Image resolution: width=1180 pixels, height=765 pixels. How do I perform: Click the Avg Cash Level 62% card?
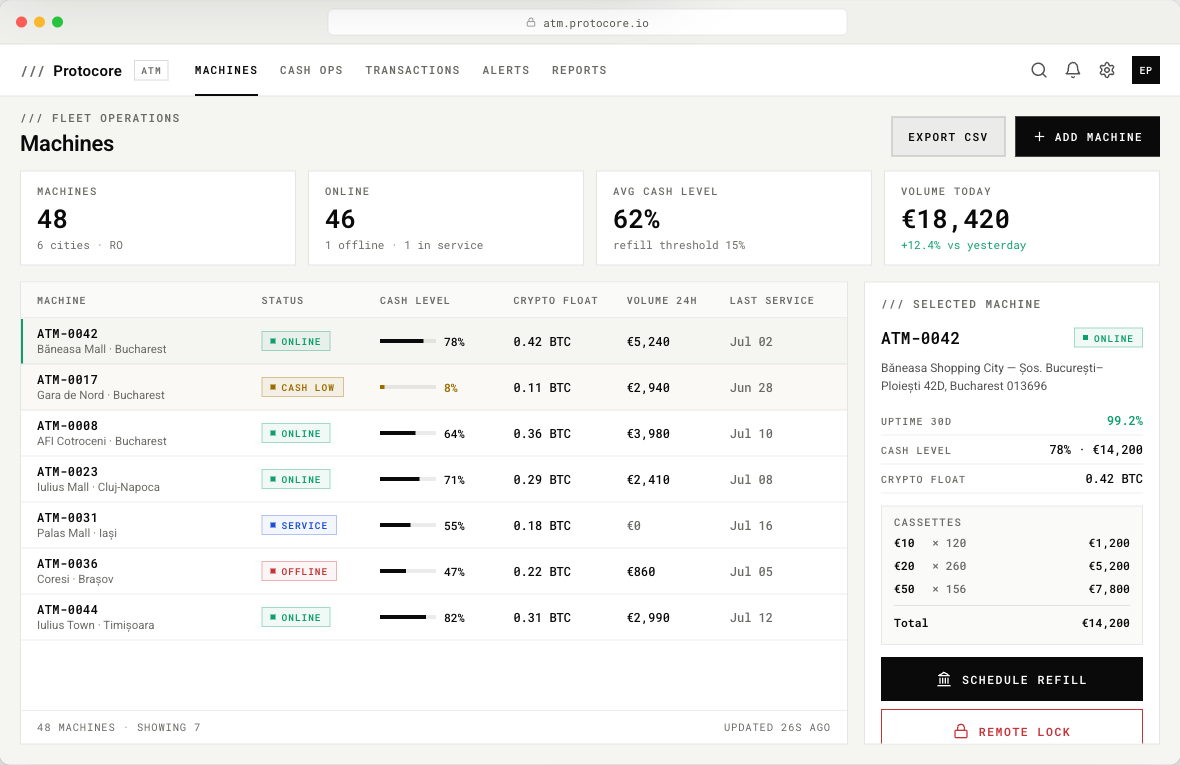734,218
